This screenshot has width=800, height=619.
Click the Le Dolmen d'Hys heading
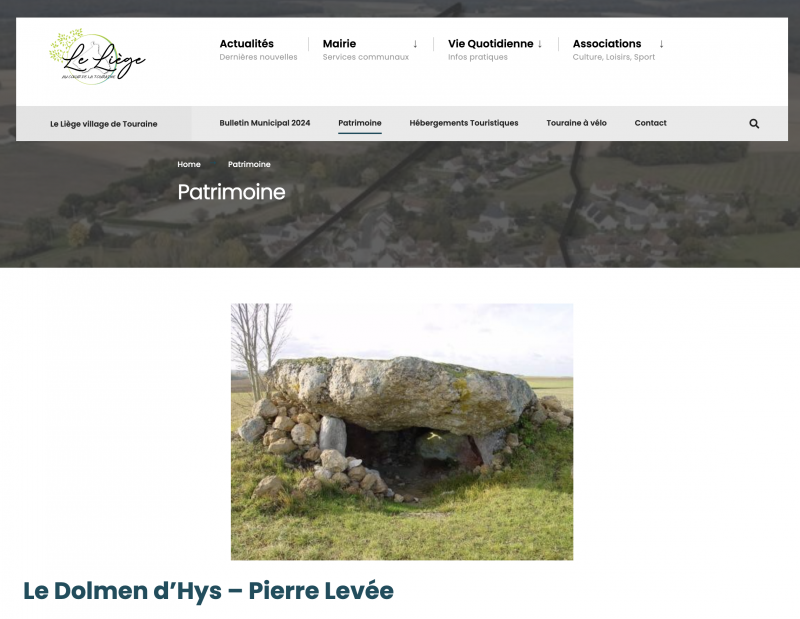tap(208, 591)
